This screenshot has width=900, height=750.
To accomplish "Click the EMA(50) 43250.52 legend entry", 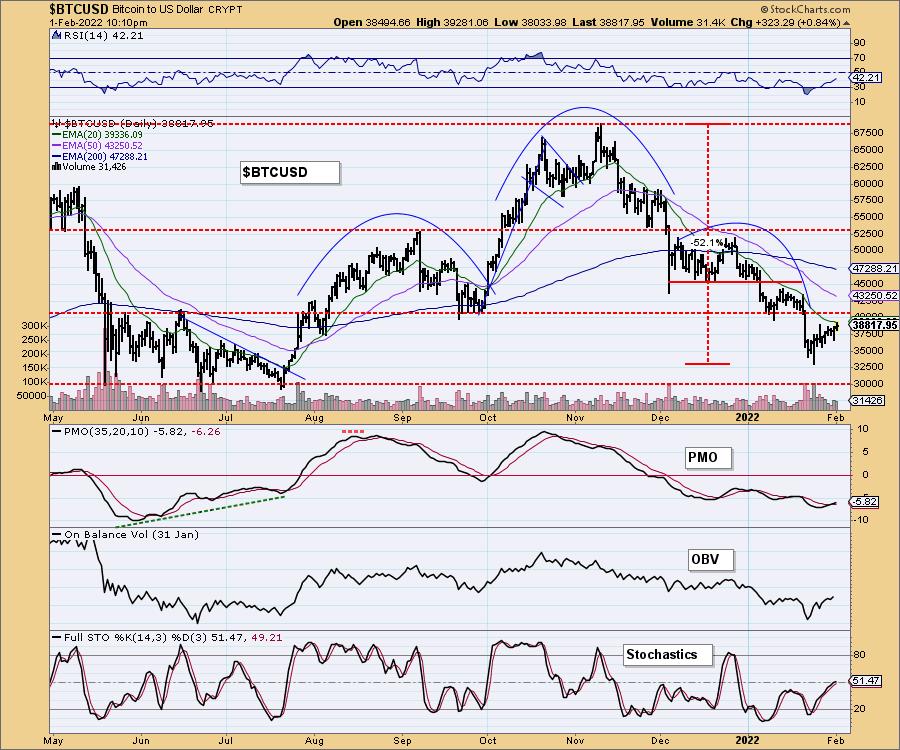I will click(97, 146).
